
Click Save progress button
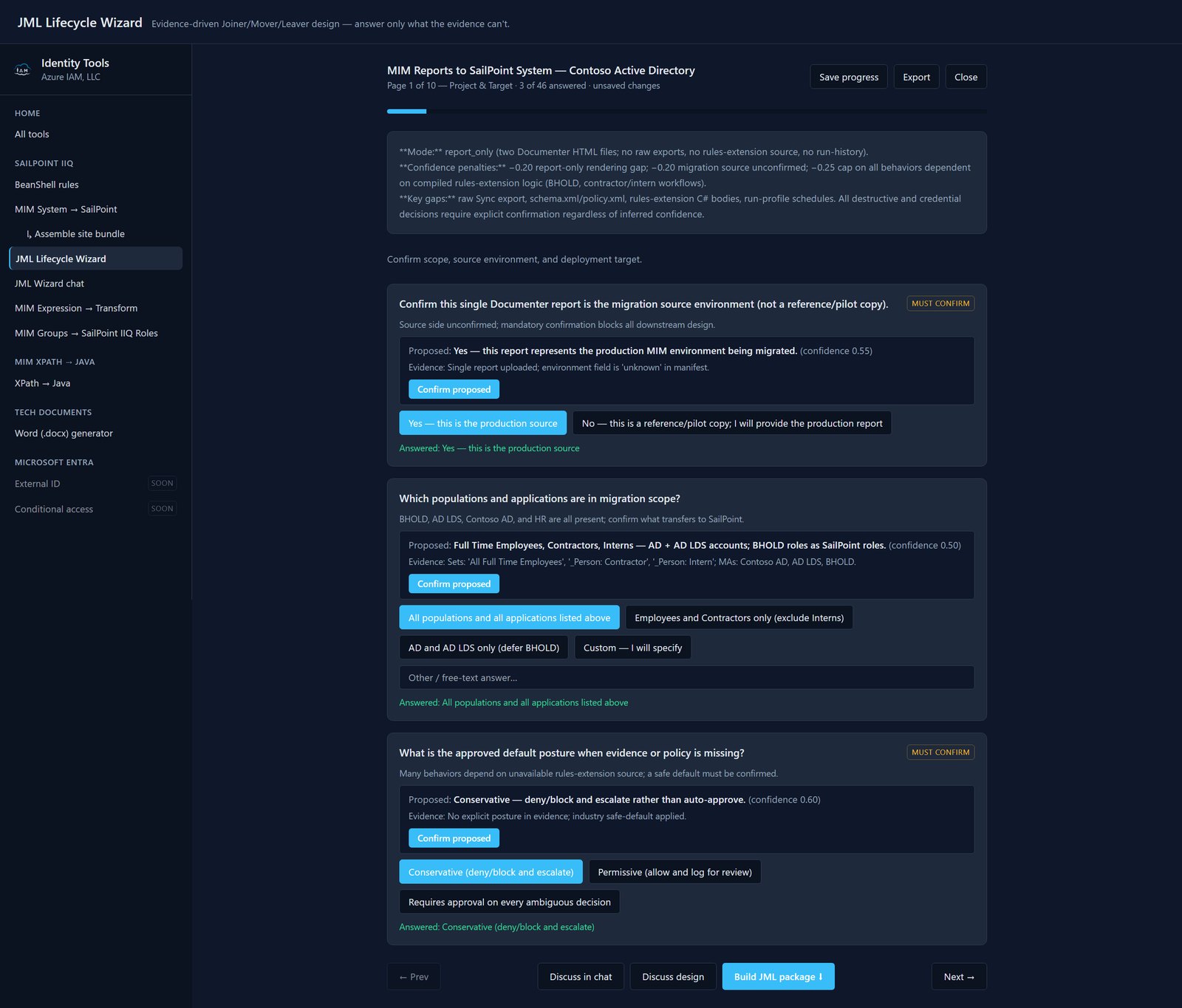tap(849, 77)
